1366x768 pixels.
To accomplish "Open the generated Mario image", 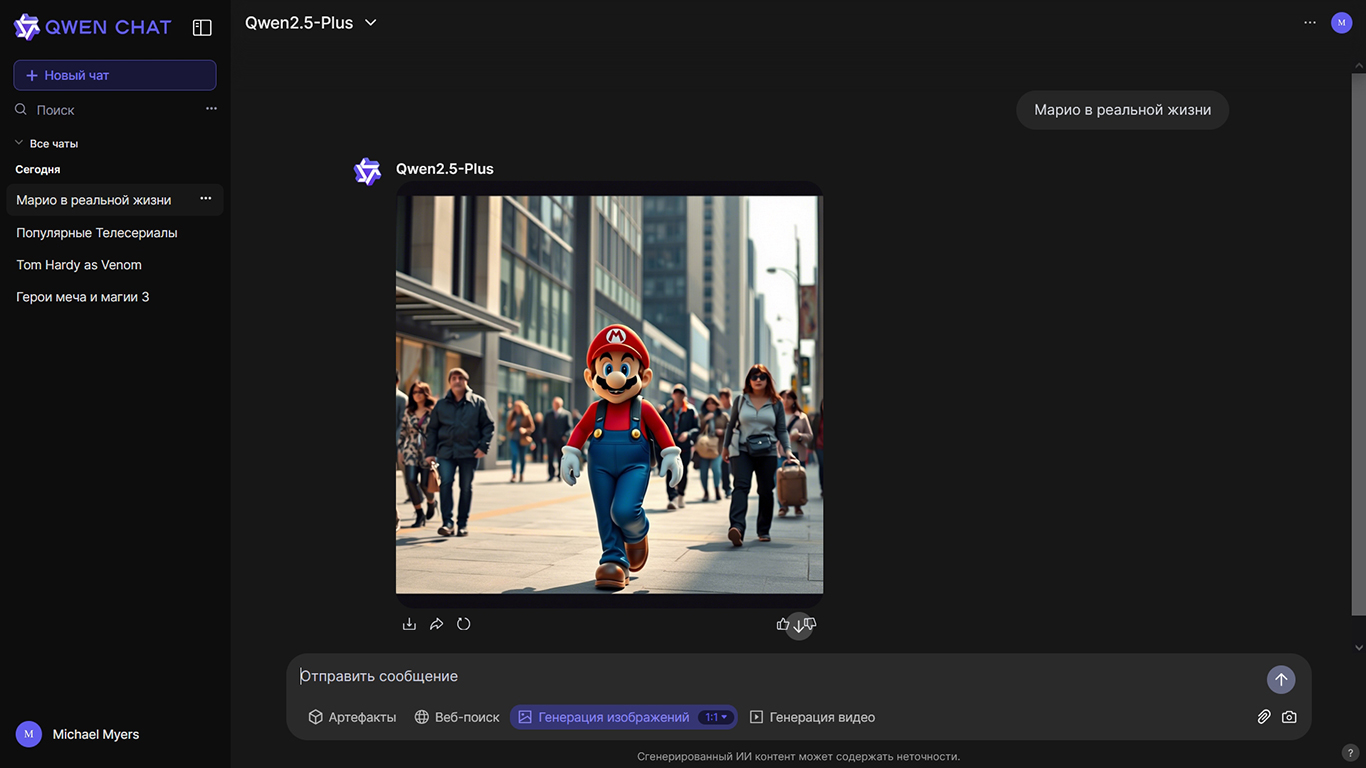I will (609, 394).
